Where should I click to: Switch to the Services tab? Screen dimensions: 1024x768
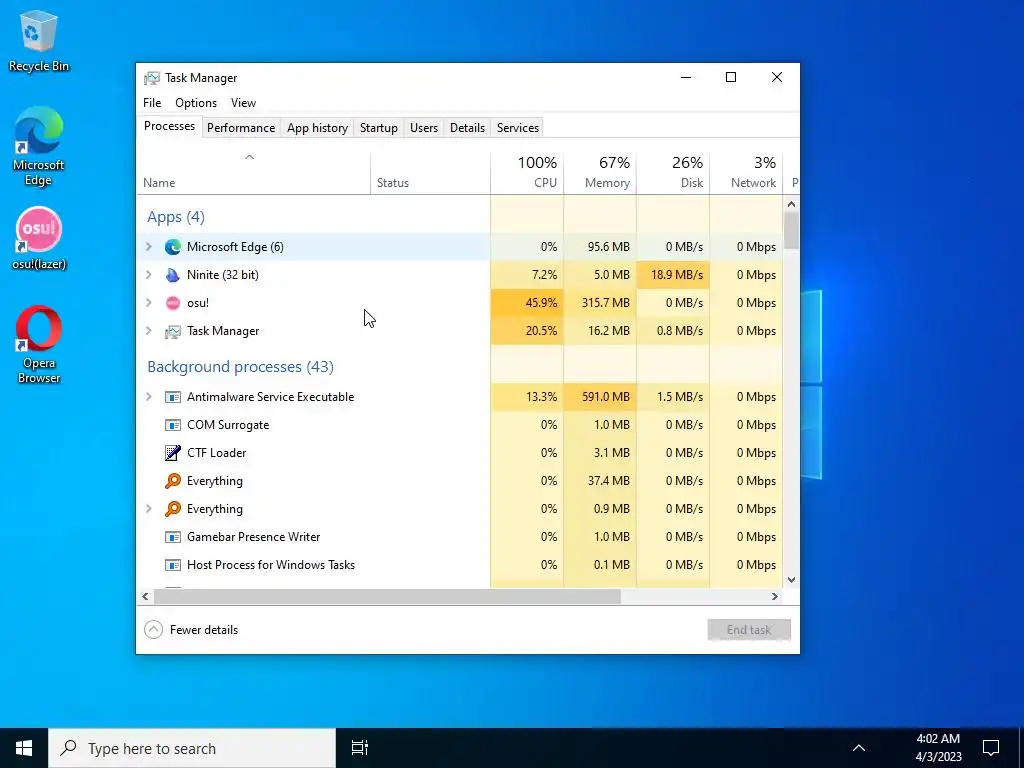(518, 128)
